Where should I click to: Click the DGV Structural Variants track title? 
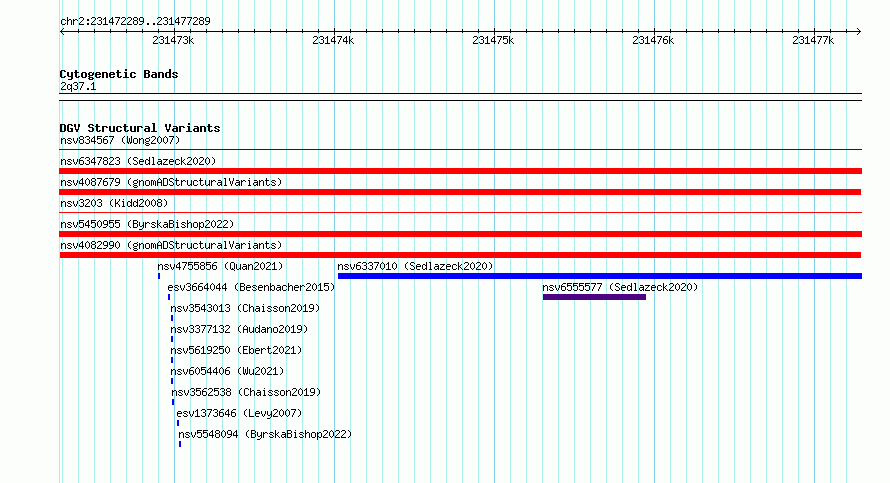pyautogui.click(x=140, y=128)
